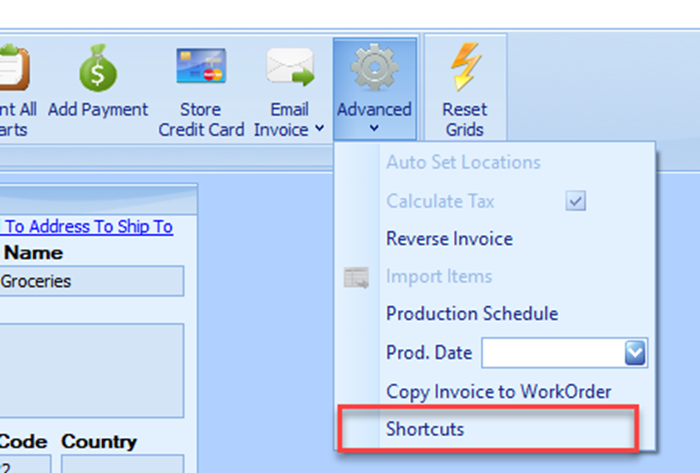Viewport: 700px width, 473px height.
Task: Focus the Country input field
Action: [122, 464]
